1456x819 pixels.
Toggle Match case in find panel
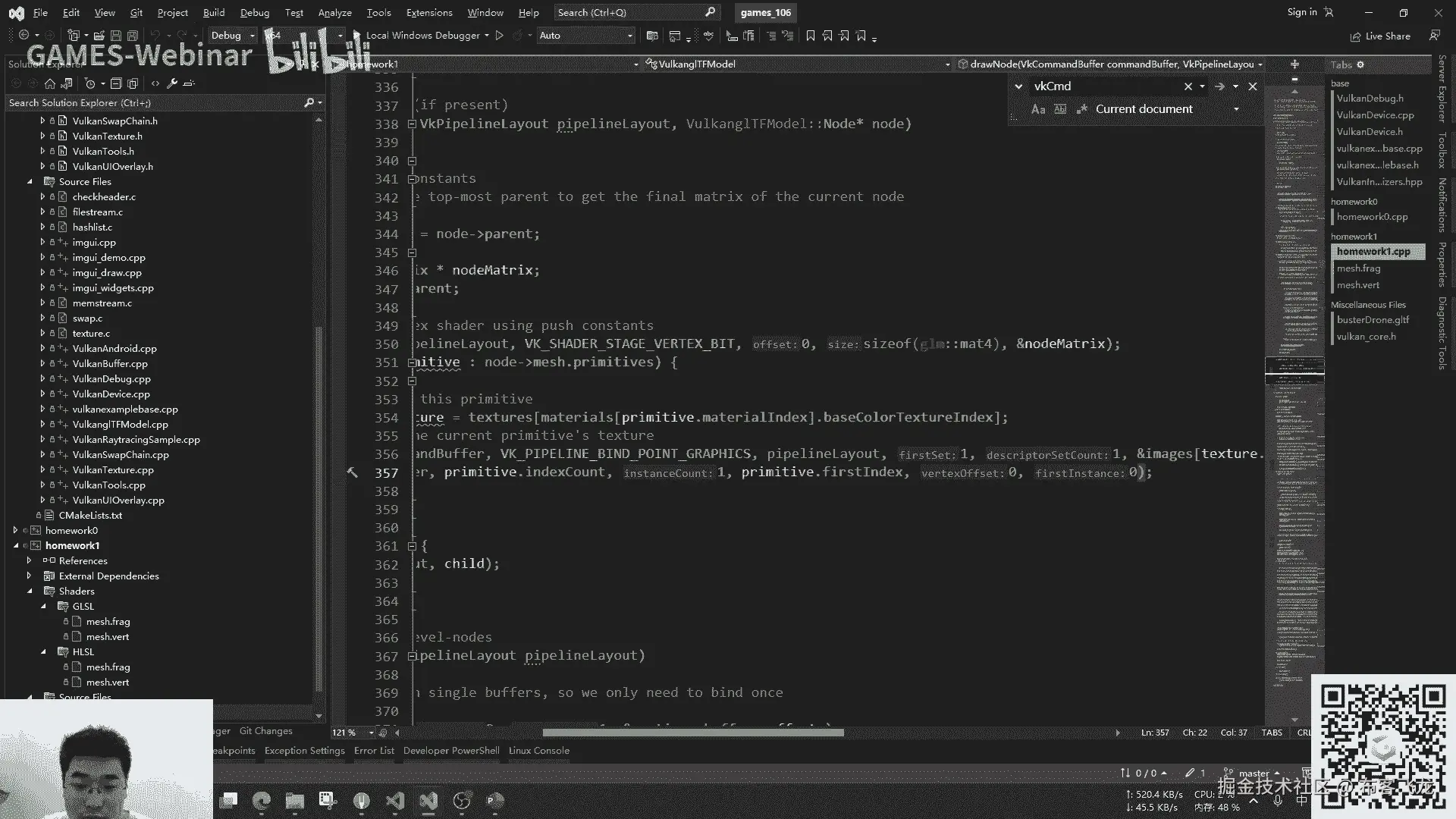click(1038, 109)
